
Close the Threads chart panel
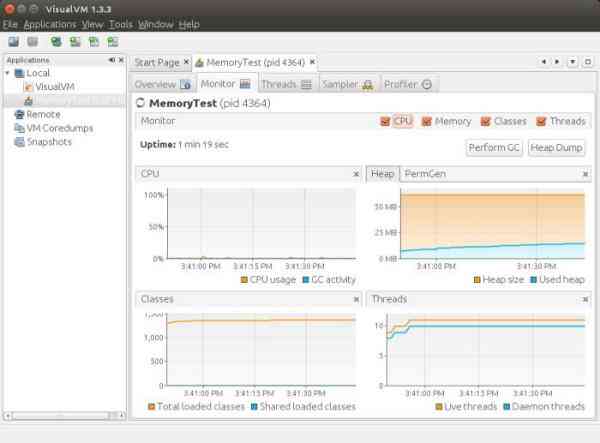pyautogui.click(x=585, y=300)
